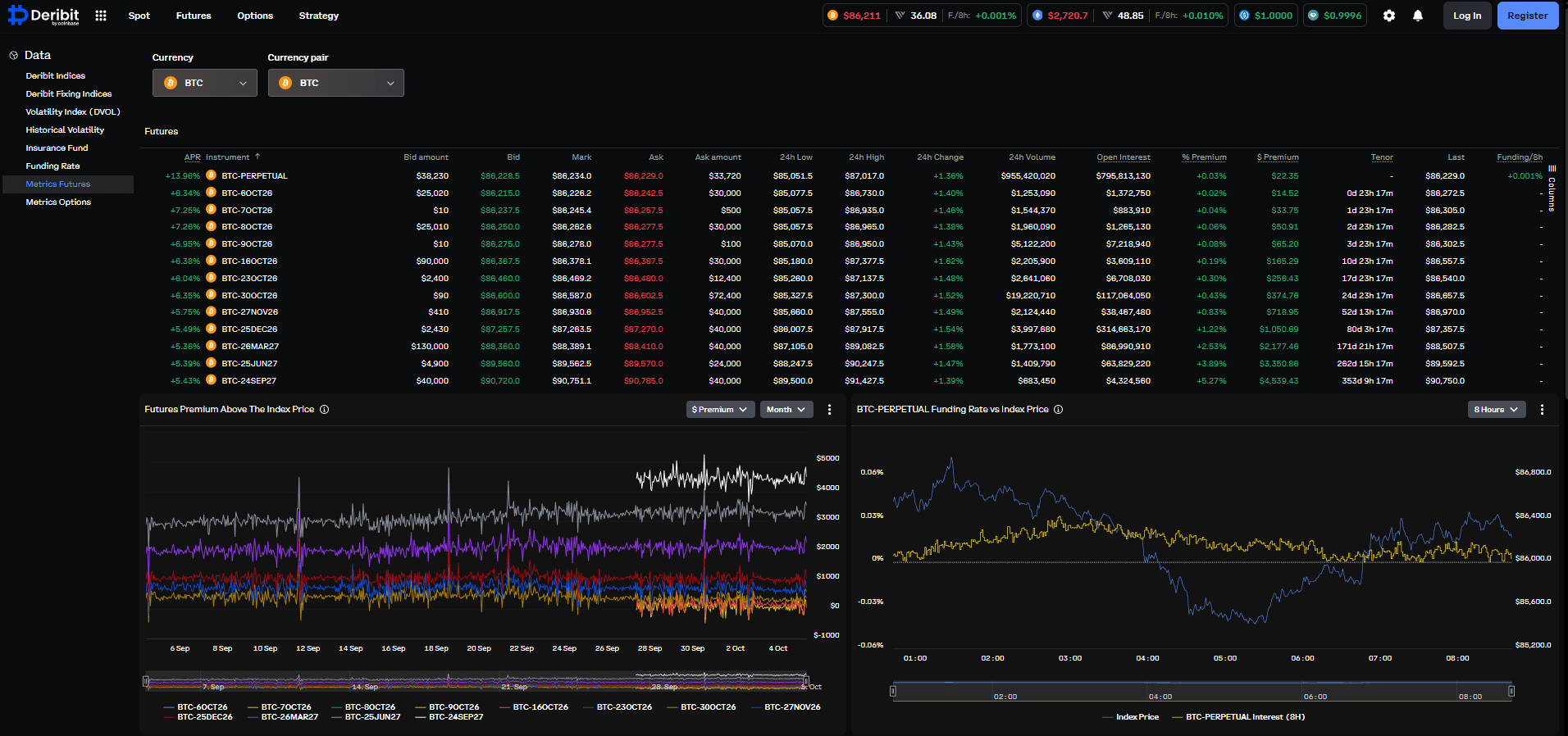Toggle BTC-6OCT26 series in chart legend
The height and width of the screenshot is (736, 1568).
coord(196,707)
